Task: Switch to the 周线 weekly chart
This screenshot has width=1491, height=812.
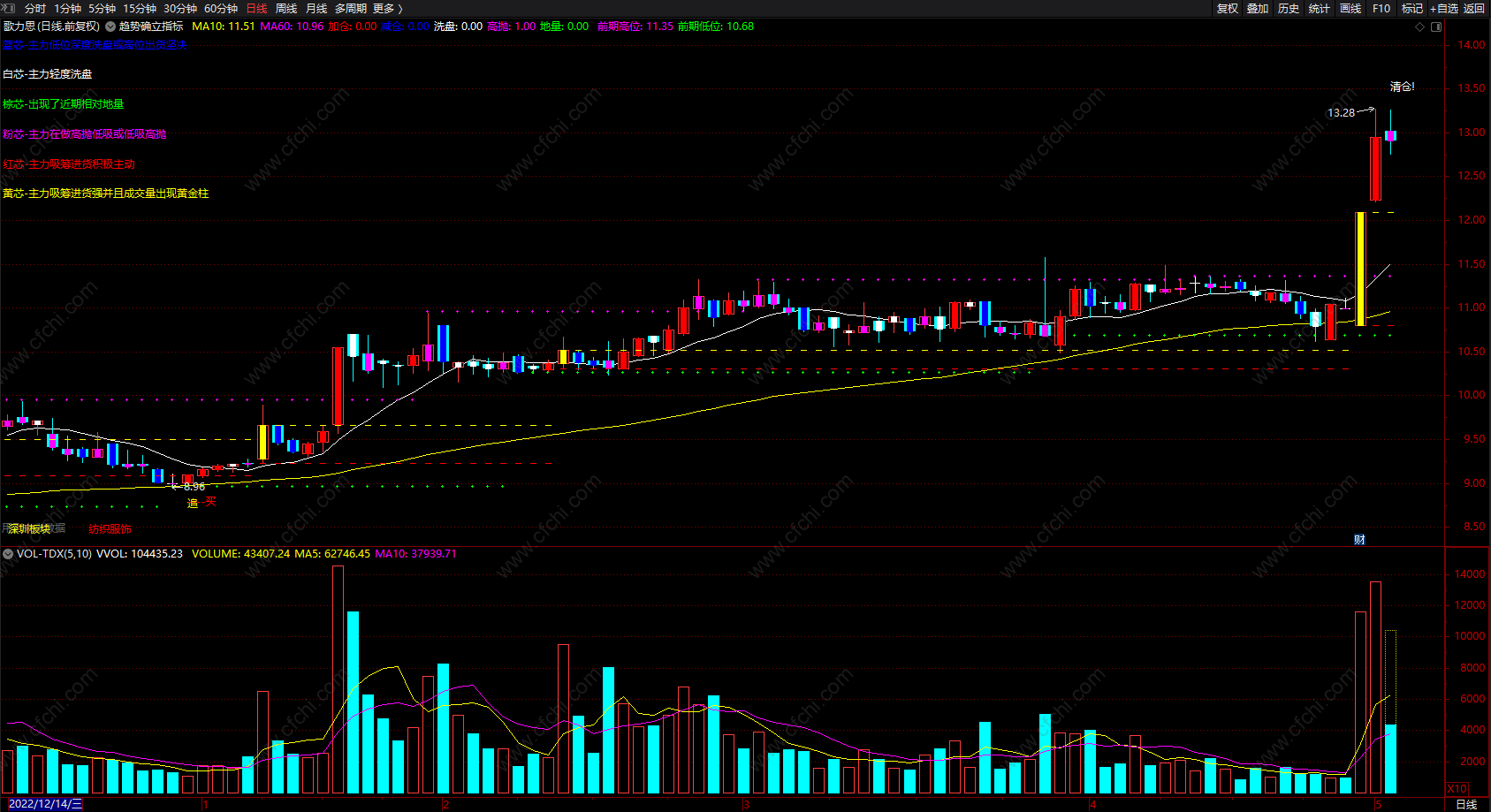Action: [x=286, y=8]
